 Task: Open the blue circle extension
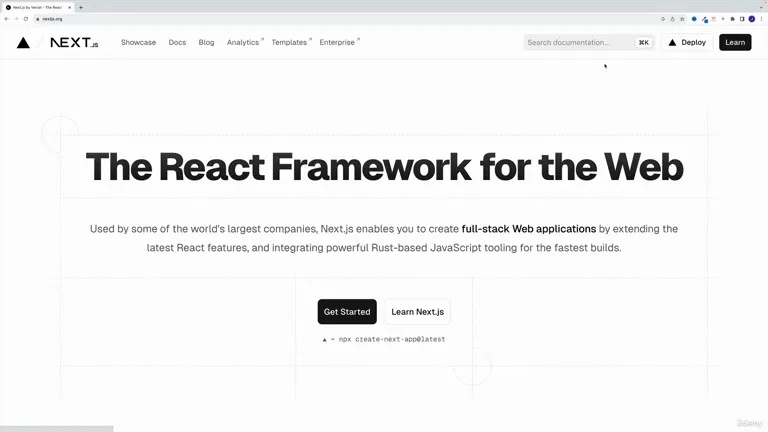[694, 19]
